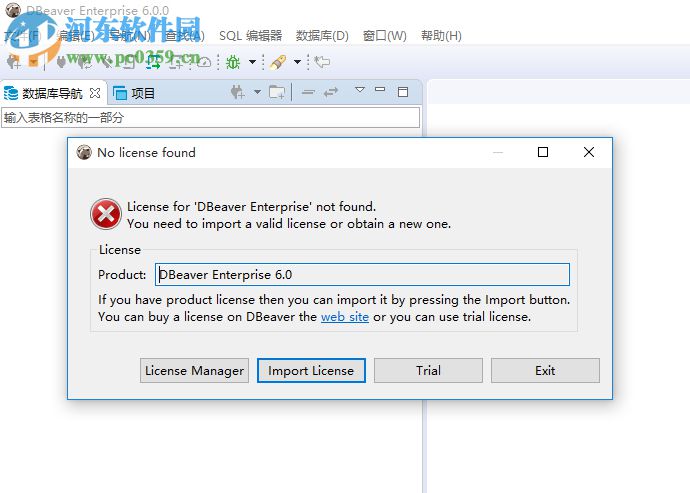This screenshot has height=493, width=690.
Task: Click the Import License button
Action: [311, 371]
